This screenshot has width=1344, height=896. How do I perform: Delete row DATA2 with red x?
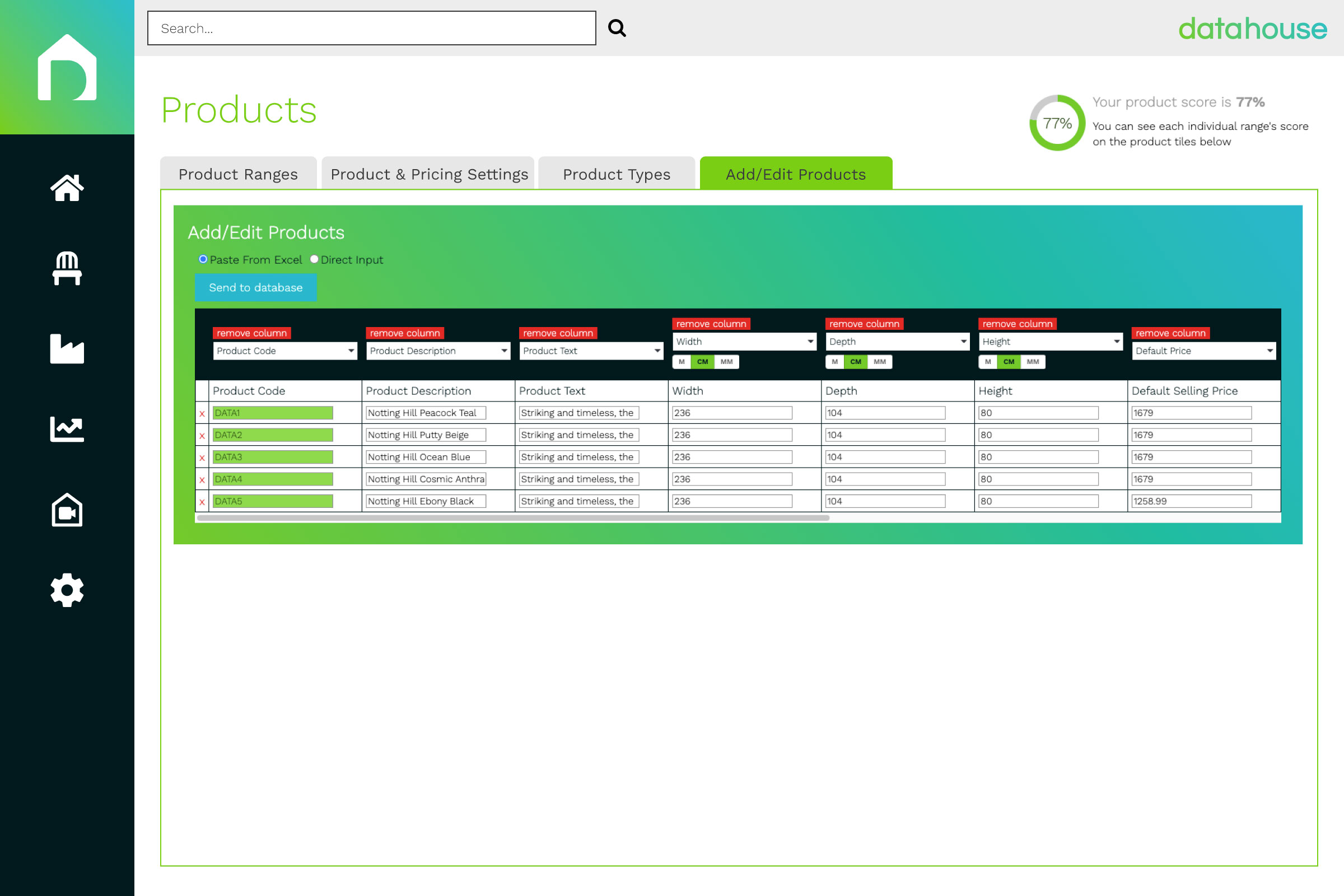coord(202,436)
